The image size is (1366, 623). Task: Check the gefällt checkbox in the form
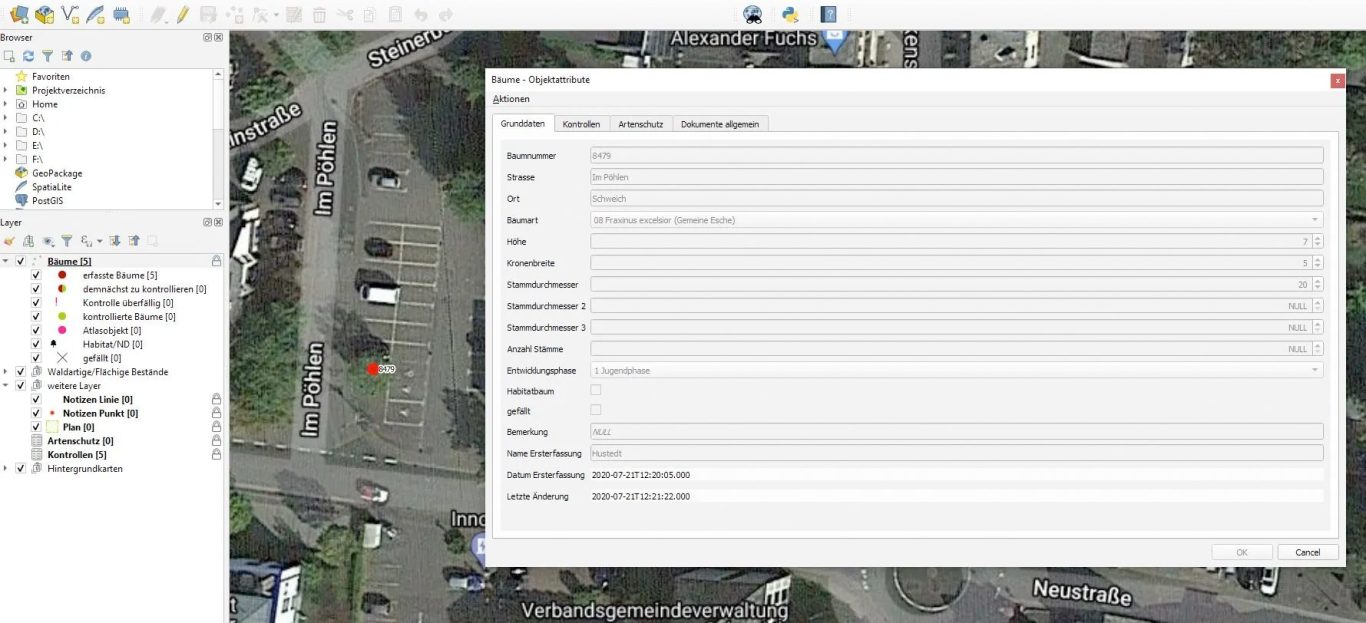tap(596, 410)
